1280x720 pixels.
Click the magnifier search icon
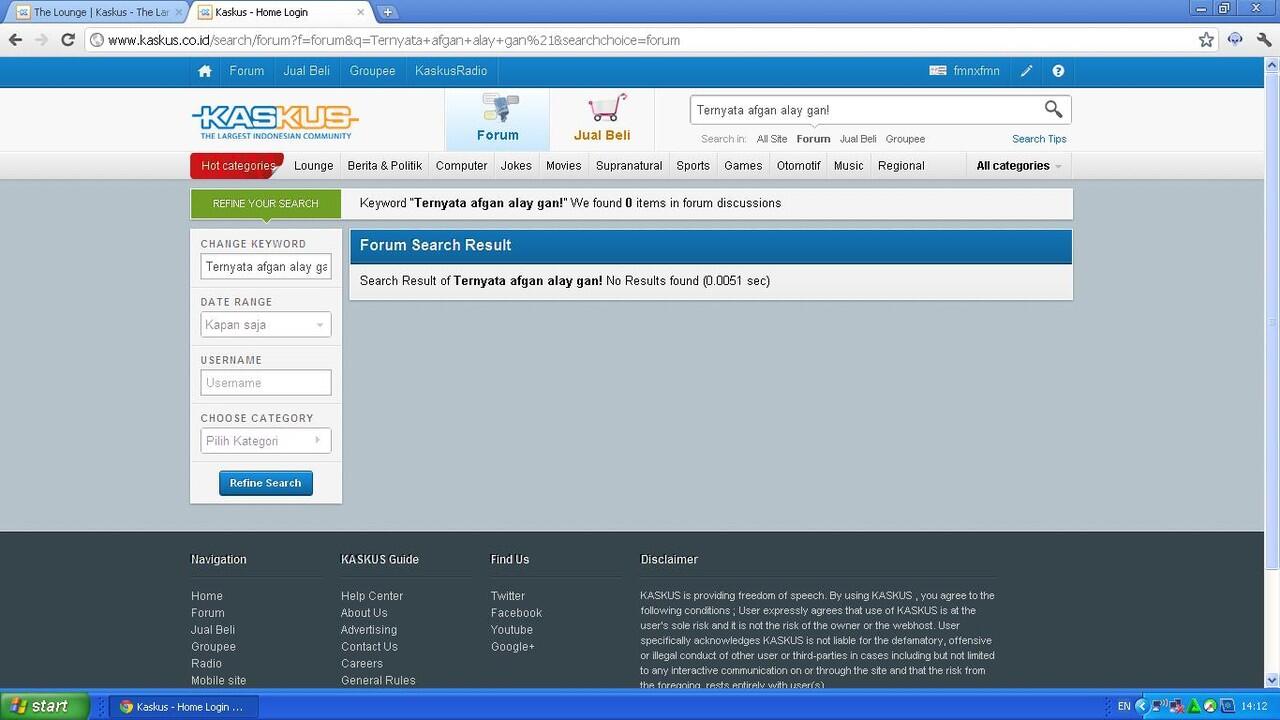(1053, 109)
